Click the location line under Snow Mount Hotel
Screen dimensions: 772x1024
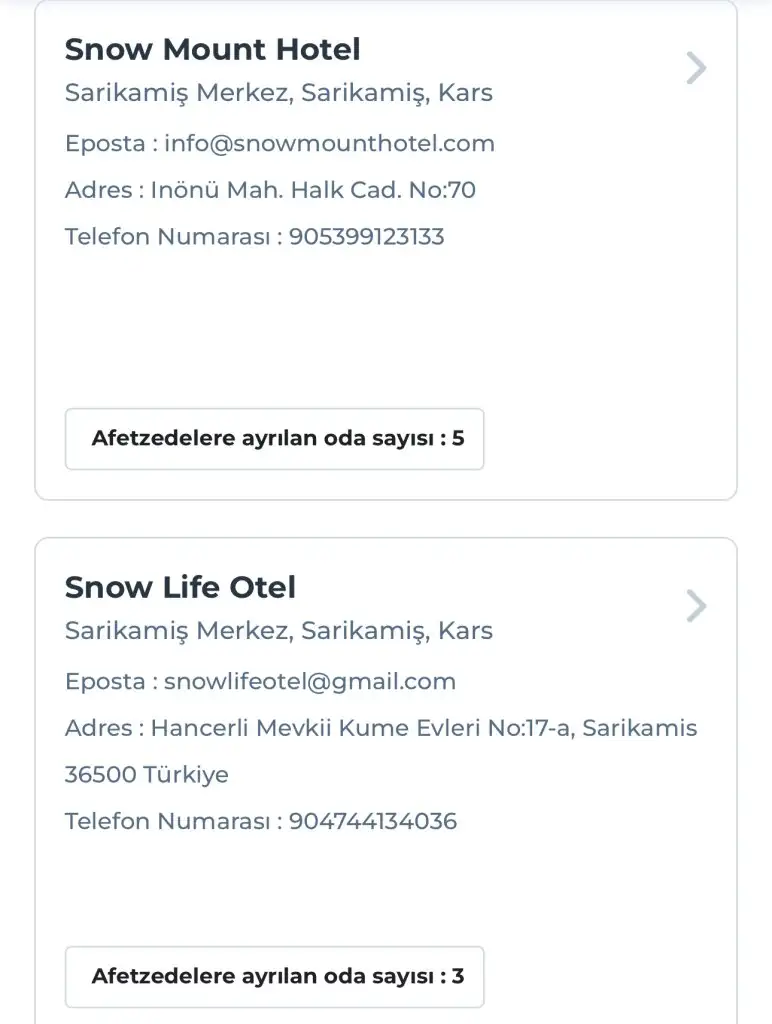point(278,93)
